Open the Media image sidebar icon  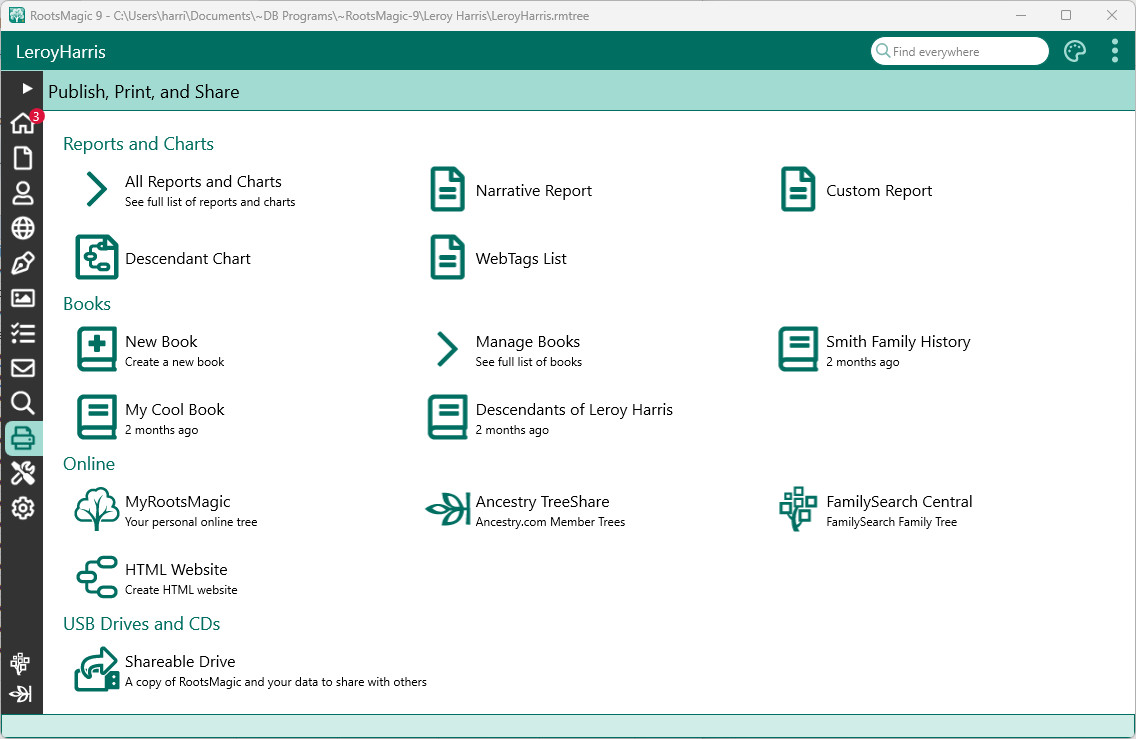[x=22, y=298]
